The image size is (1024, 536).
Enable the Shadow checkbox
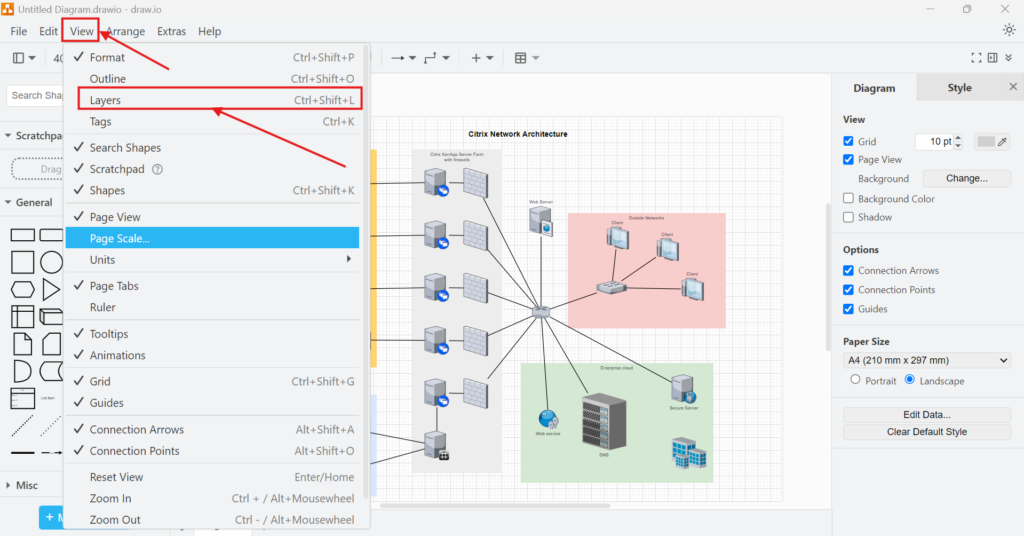pos(849,217)
